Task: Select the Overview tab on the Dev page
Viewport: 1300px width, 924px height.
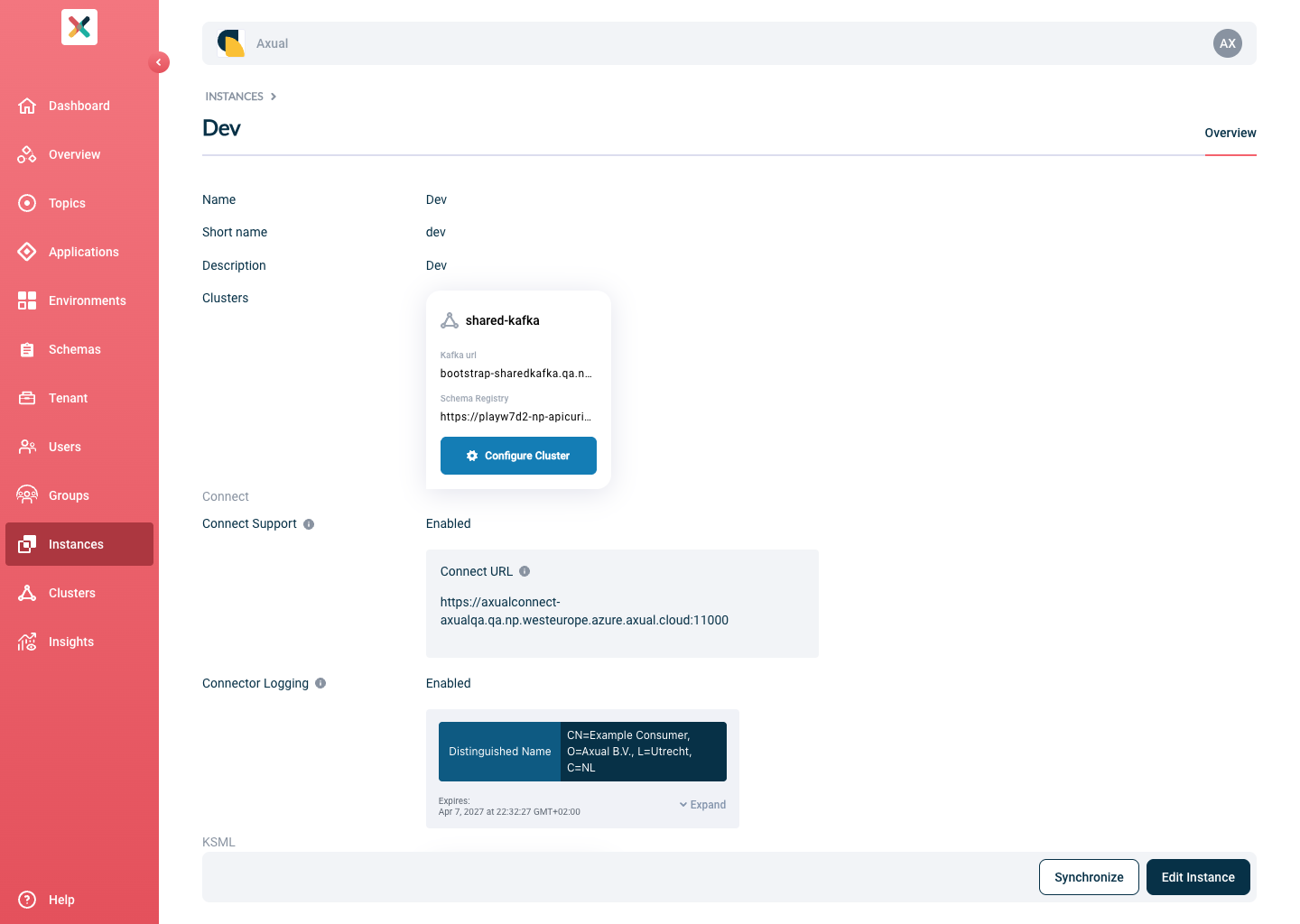Action: [x=1230, y=133]
